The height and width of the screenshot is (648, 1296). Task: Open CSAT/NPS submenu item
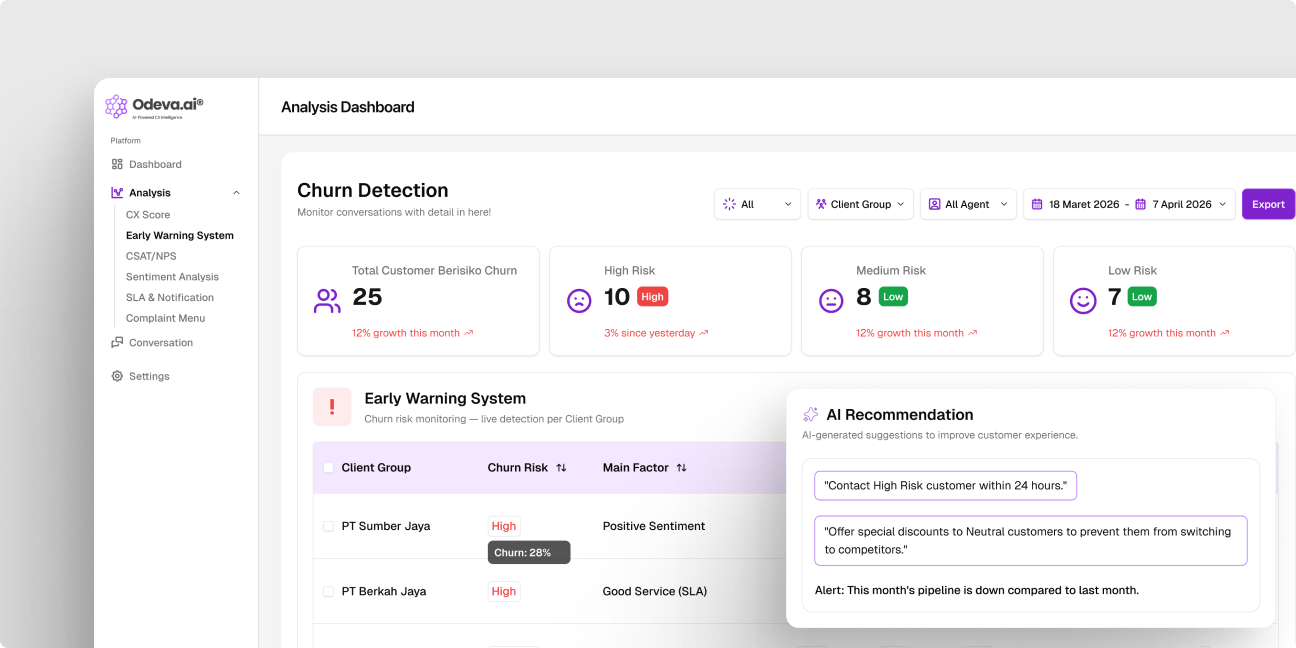151,256
